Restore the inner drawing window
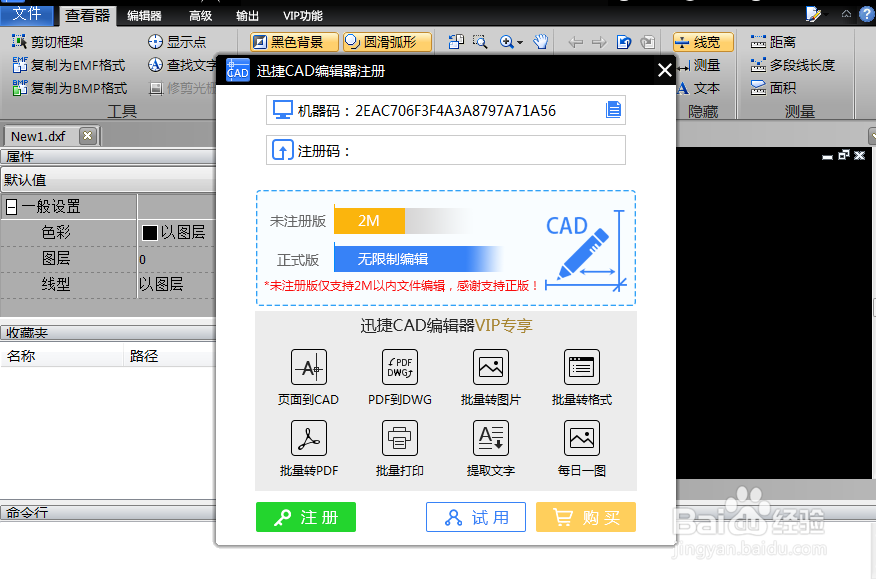 844,155
